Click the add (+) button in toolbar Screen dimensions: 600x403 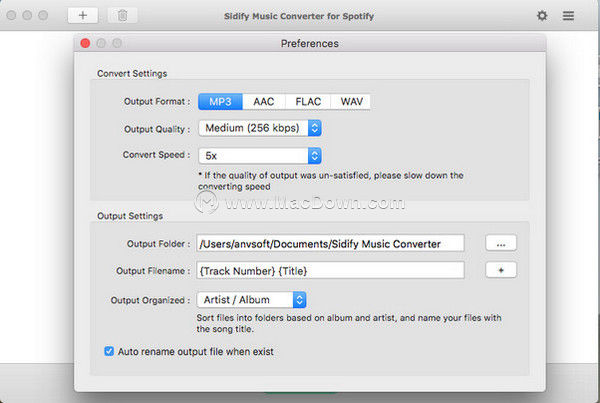tap(83, 16)
